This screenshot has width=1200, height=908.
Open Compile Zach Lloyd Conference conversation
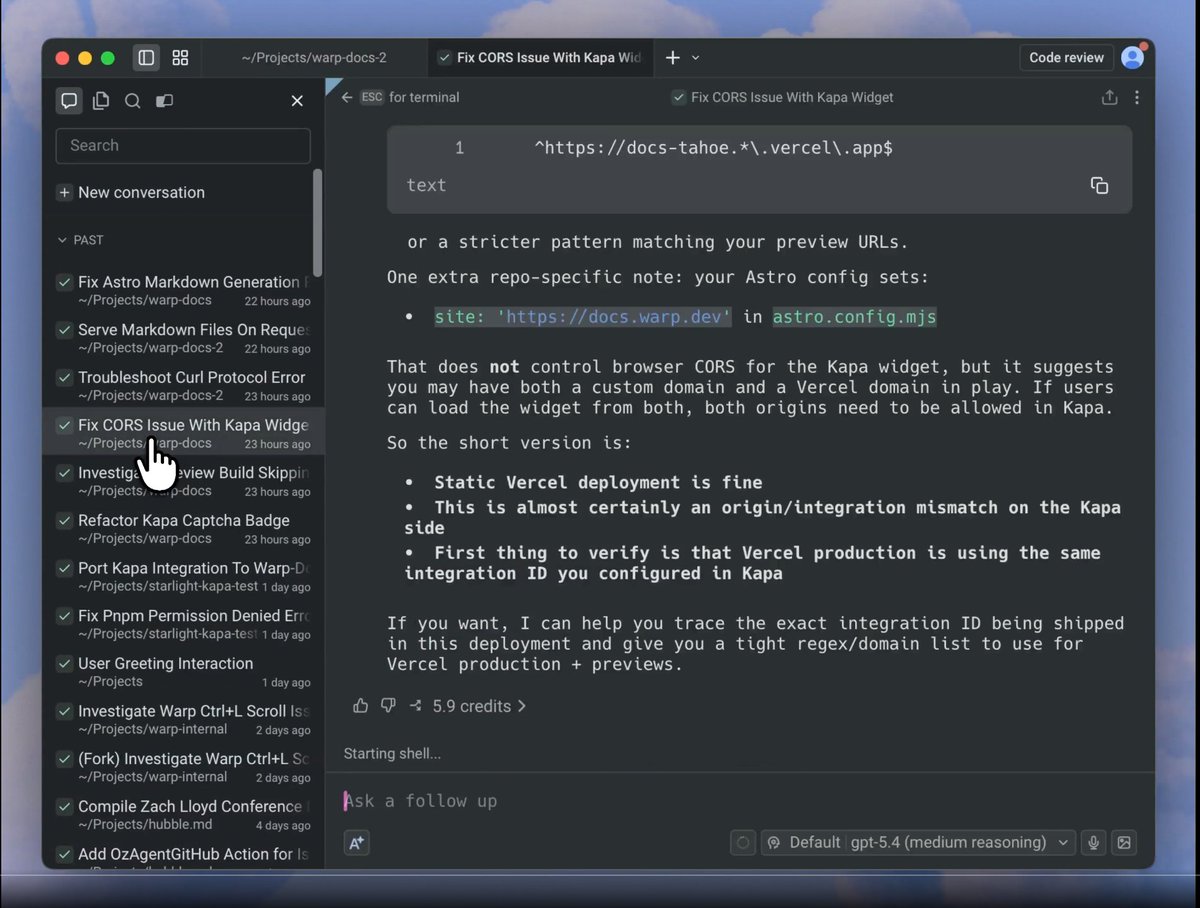coord(184,815)
